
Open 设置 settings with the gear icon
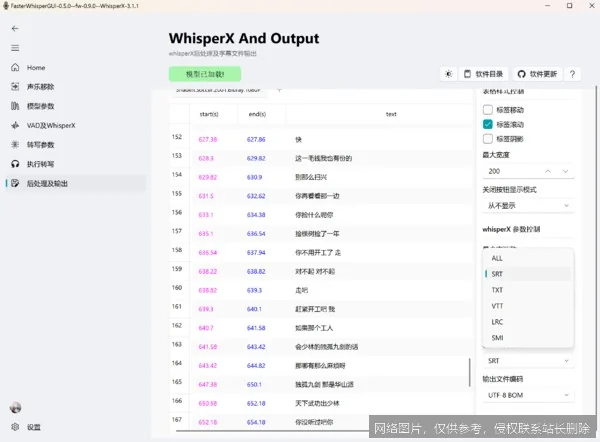coord(76,427)
